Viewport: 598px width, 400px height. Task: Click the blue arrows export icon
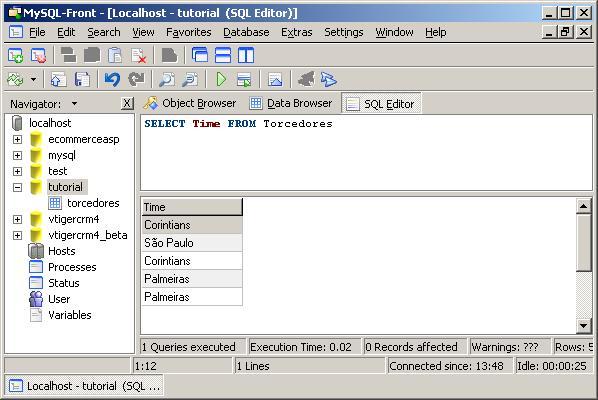329,80
